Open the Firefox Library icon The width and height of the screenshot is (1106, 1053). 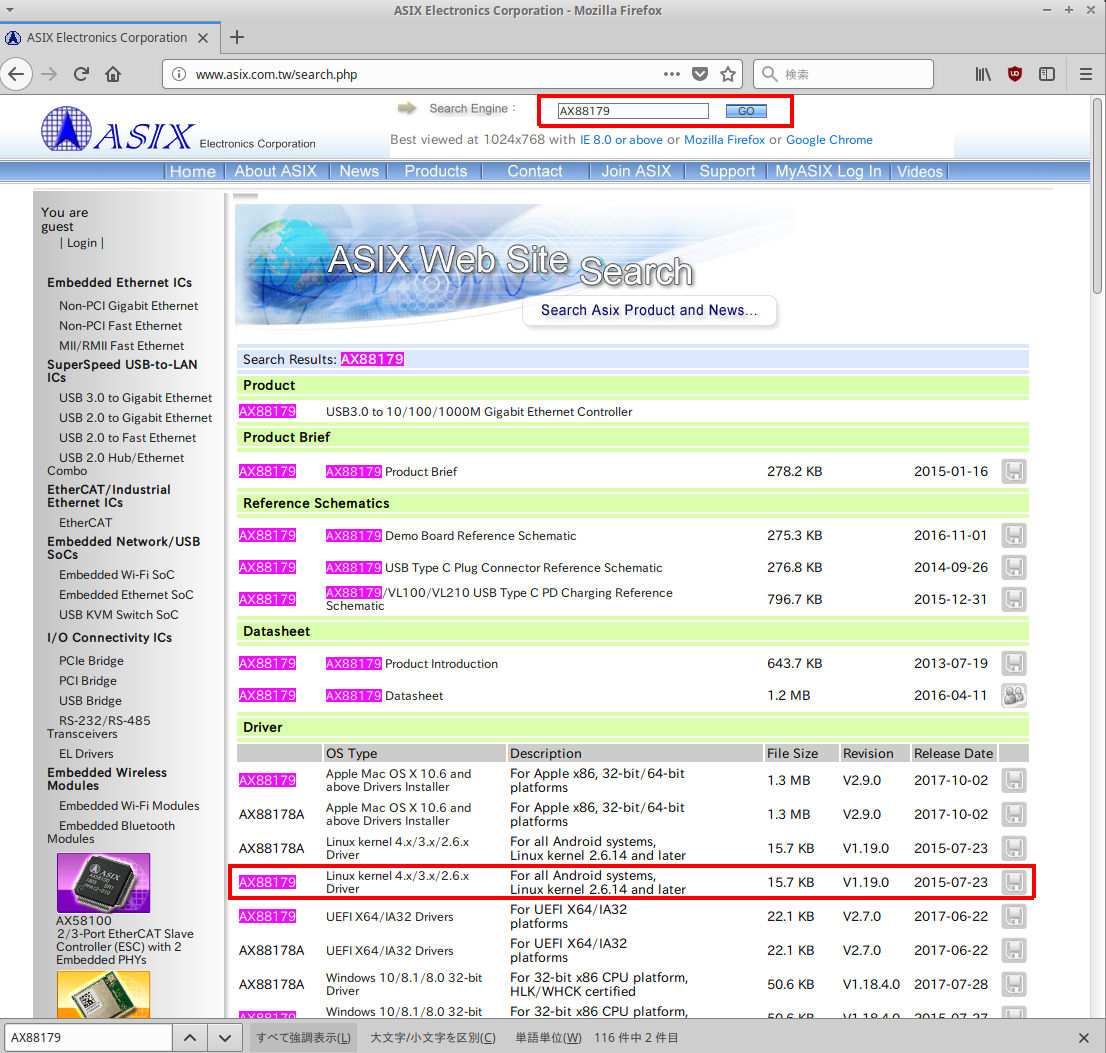pos(982,73)
